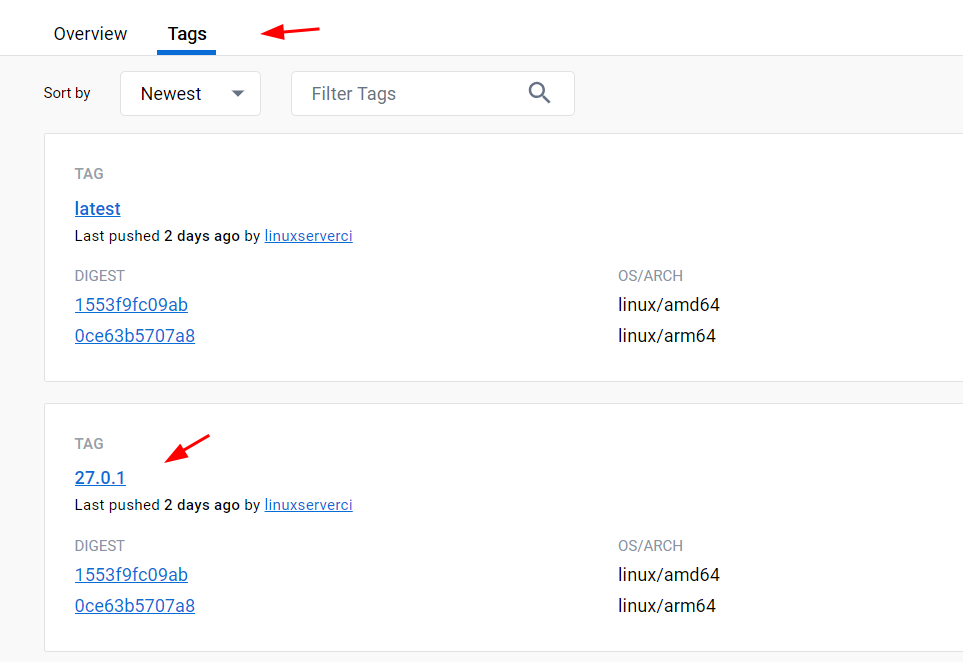Viewport: 963px width, 662px height.
Task: Click linux/arm64 in the 27.0.1 card
Action: tap(667, 606)
